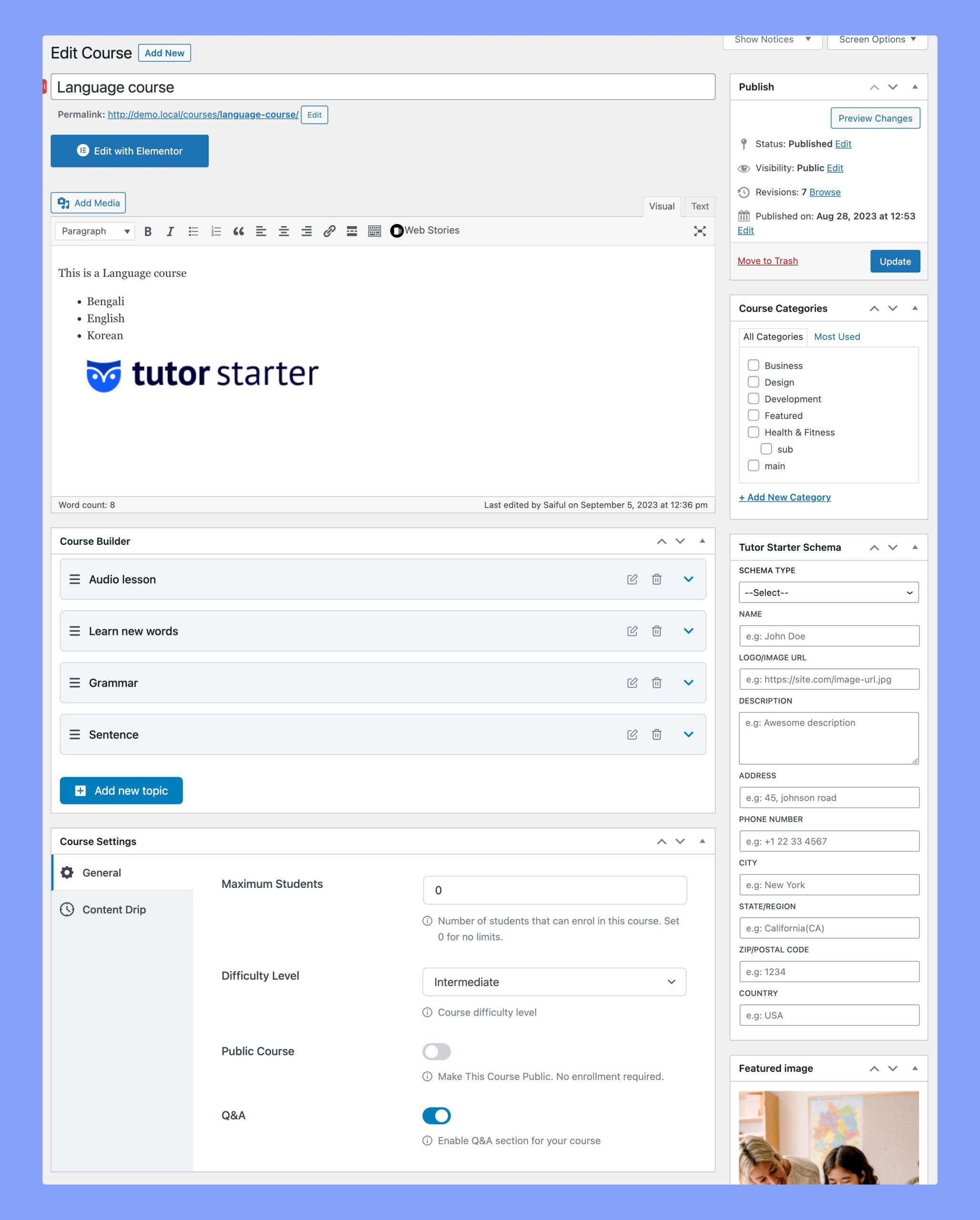This screenshot has height=1220, width=980.
Task: Click the permalink URL link
Action: point(202,114)
